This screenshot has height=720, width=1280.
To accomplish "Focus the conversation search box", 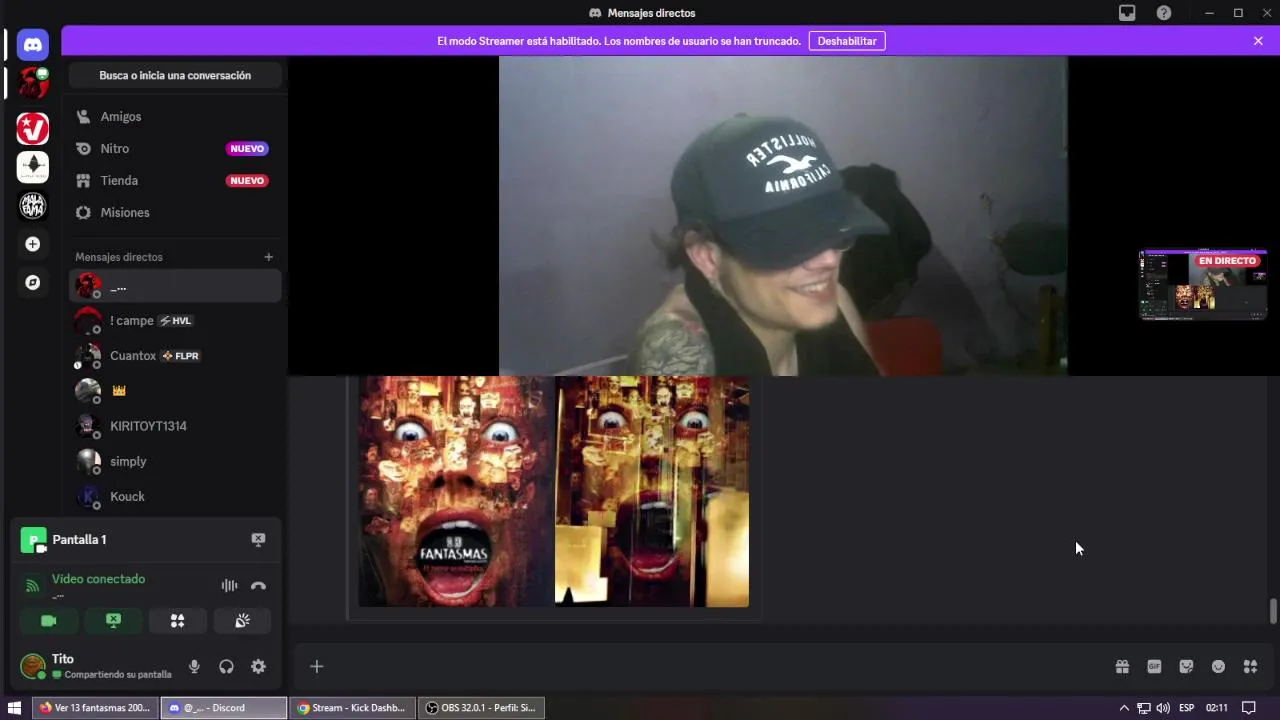I will [175, 76].
